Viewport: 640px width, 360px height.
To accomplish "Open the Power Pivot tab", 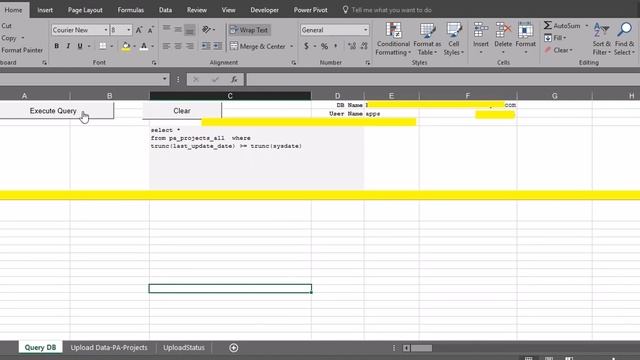I will pos(311,10).
